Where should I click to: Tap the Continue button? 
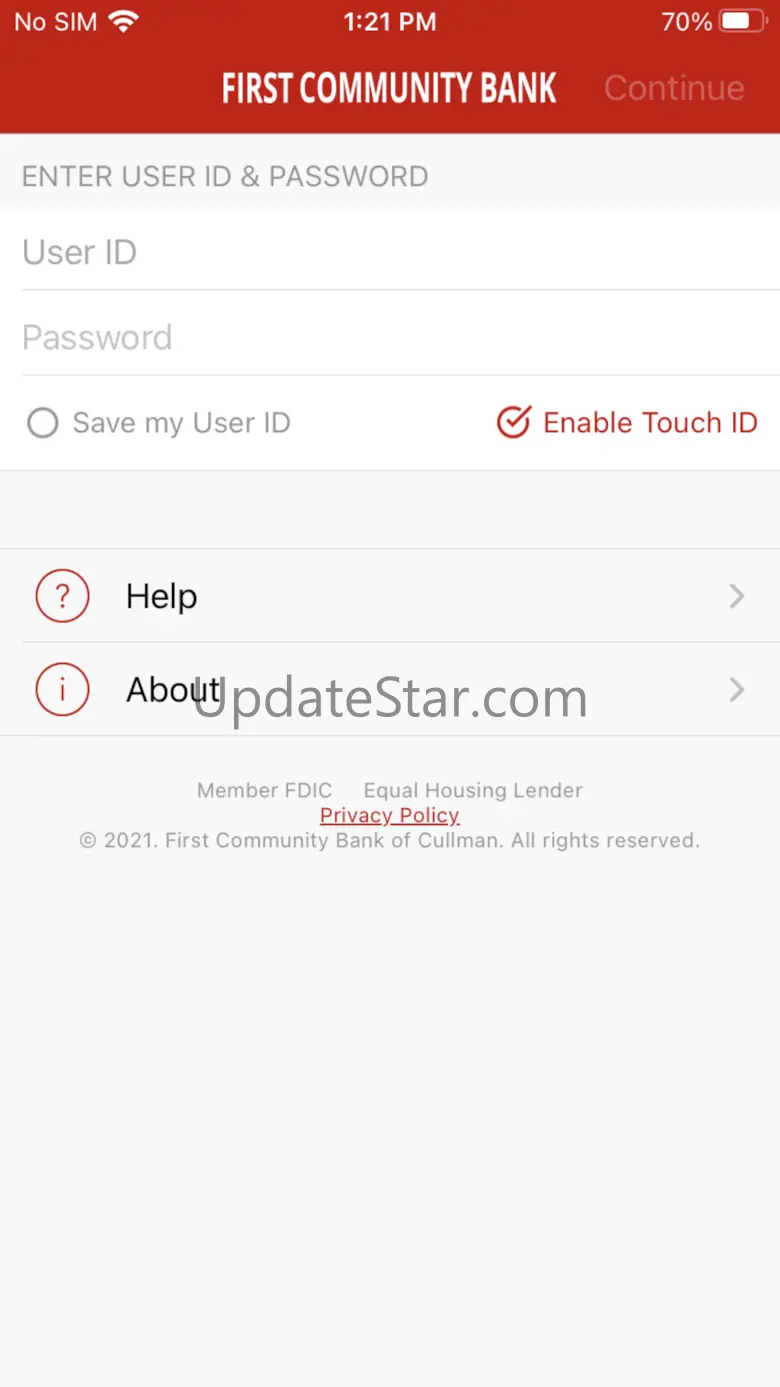tap(674, 88)
